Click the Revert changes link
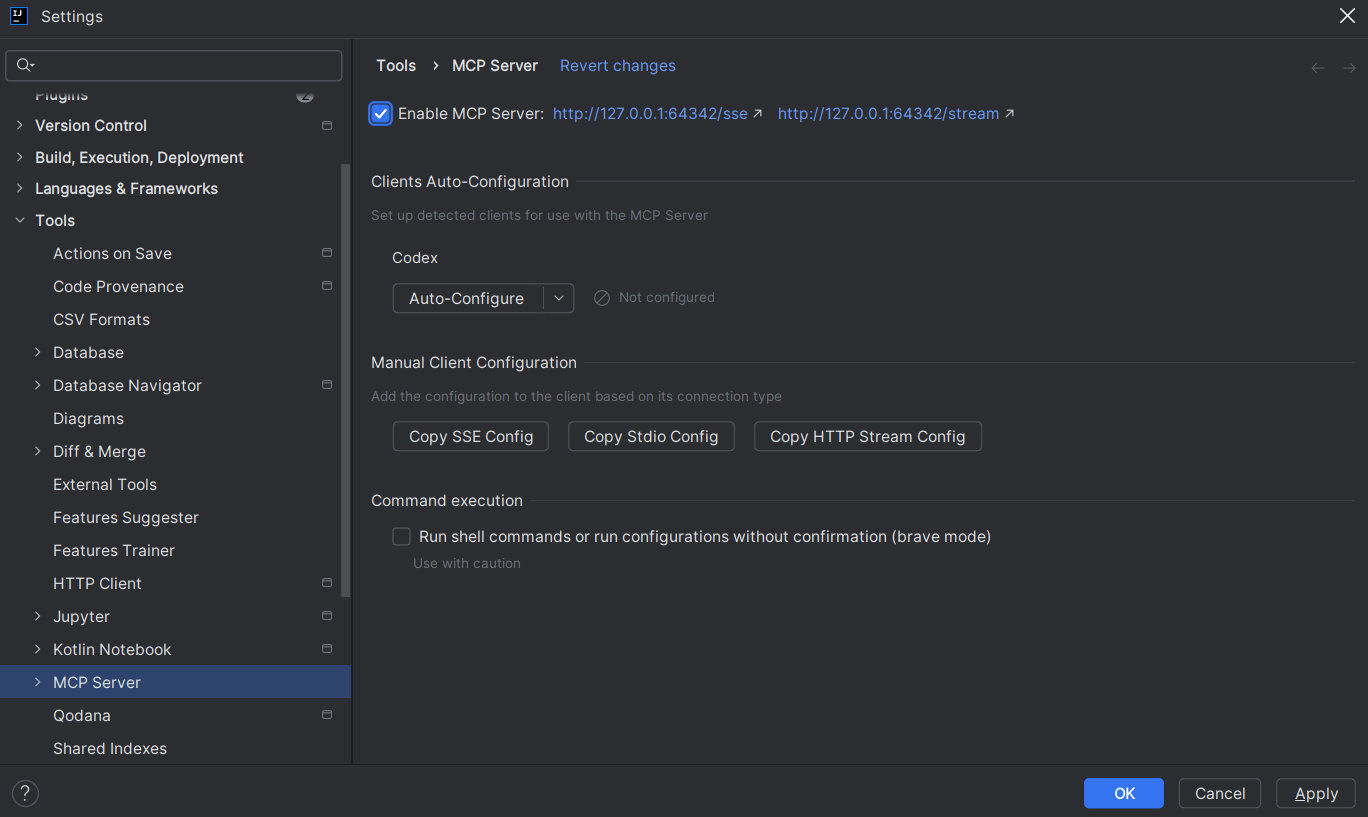 point(618,66)
